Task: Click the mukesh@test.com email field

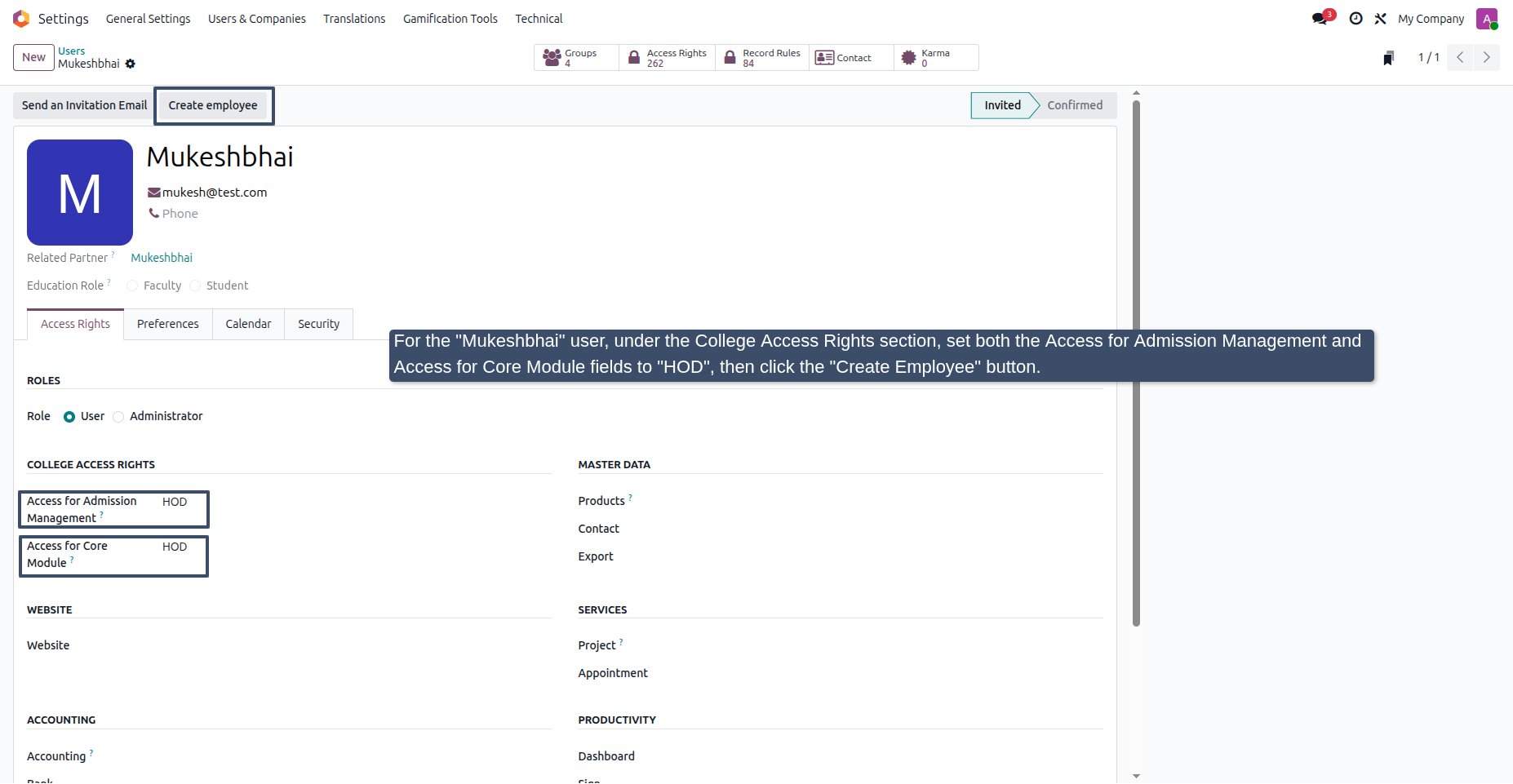Action: pos(215,193)
